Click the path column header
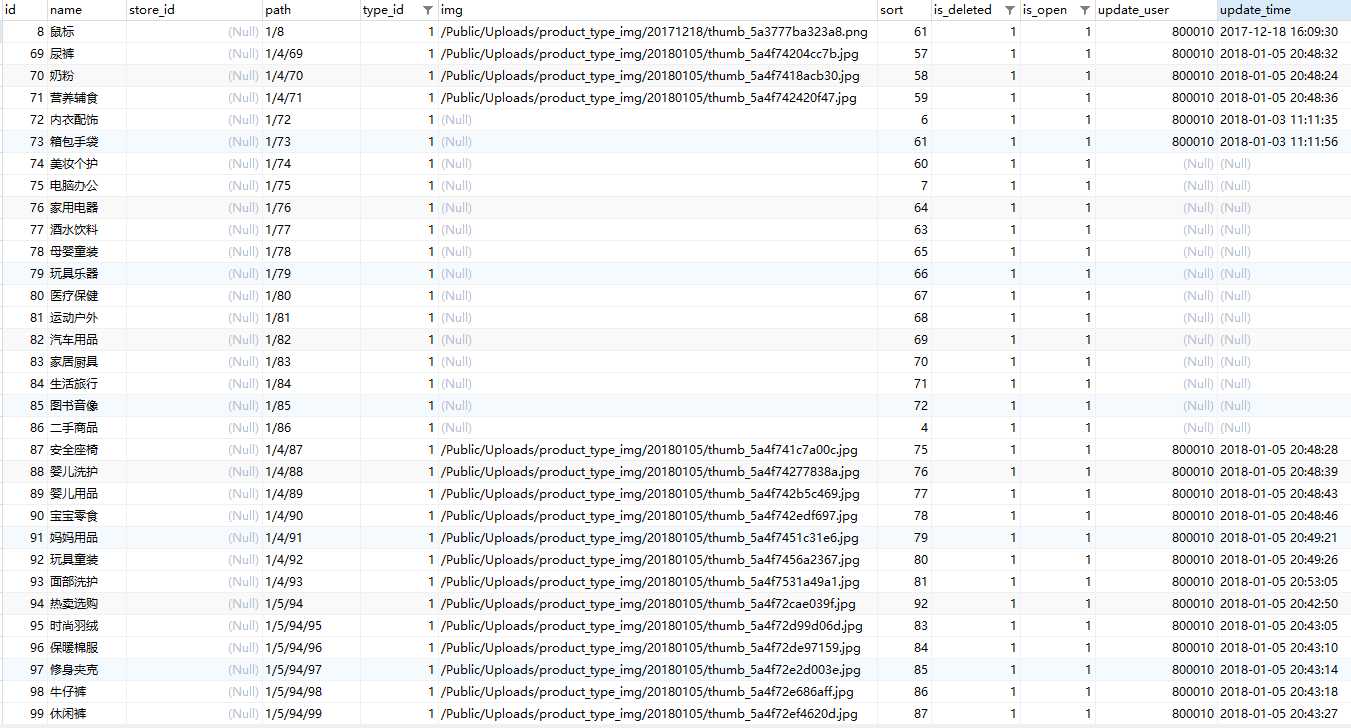This screenshot has height=728, width=1351. (311, 10)
